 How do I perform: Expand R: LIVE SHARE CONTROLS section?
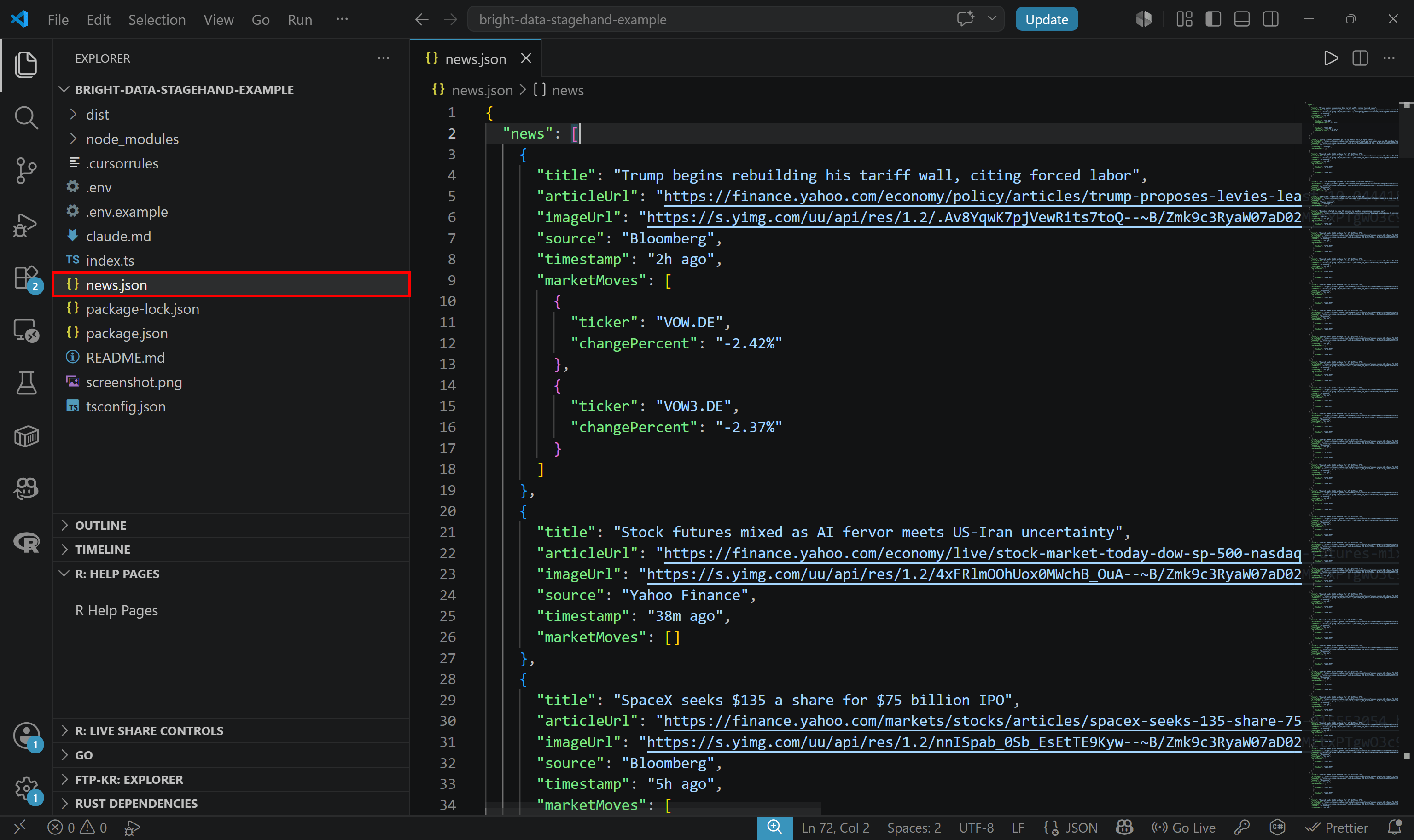click(231, 730)
